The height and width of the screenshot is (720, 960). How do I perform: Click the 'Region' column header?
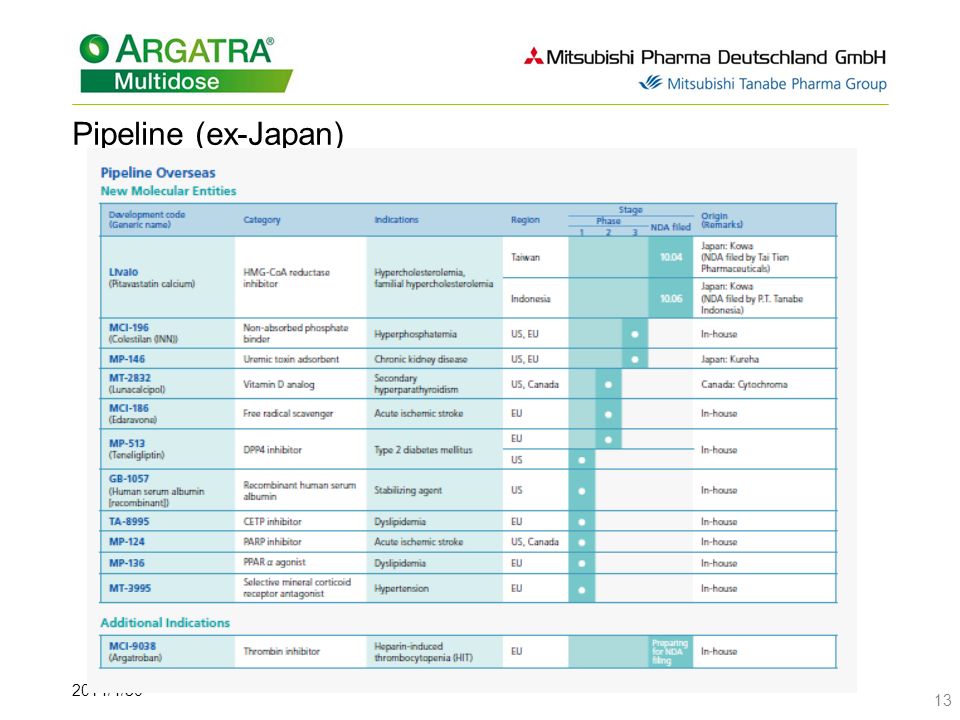tap(525, 220)
